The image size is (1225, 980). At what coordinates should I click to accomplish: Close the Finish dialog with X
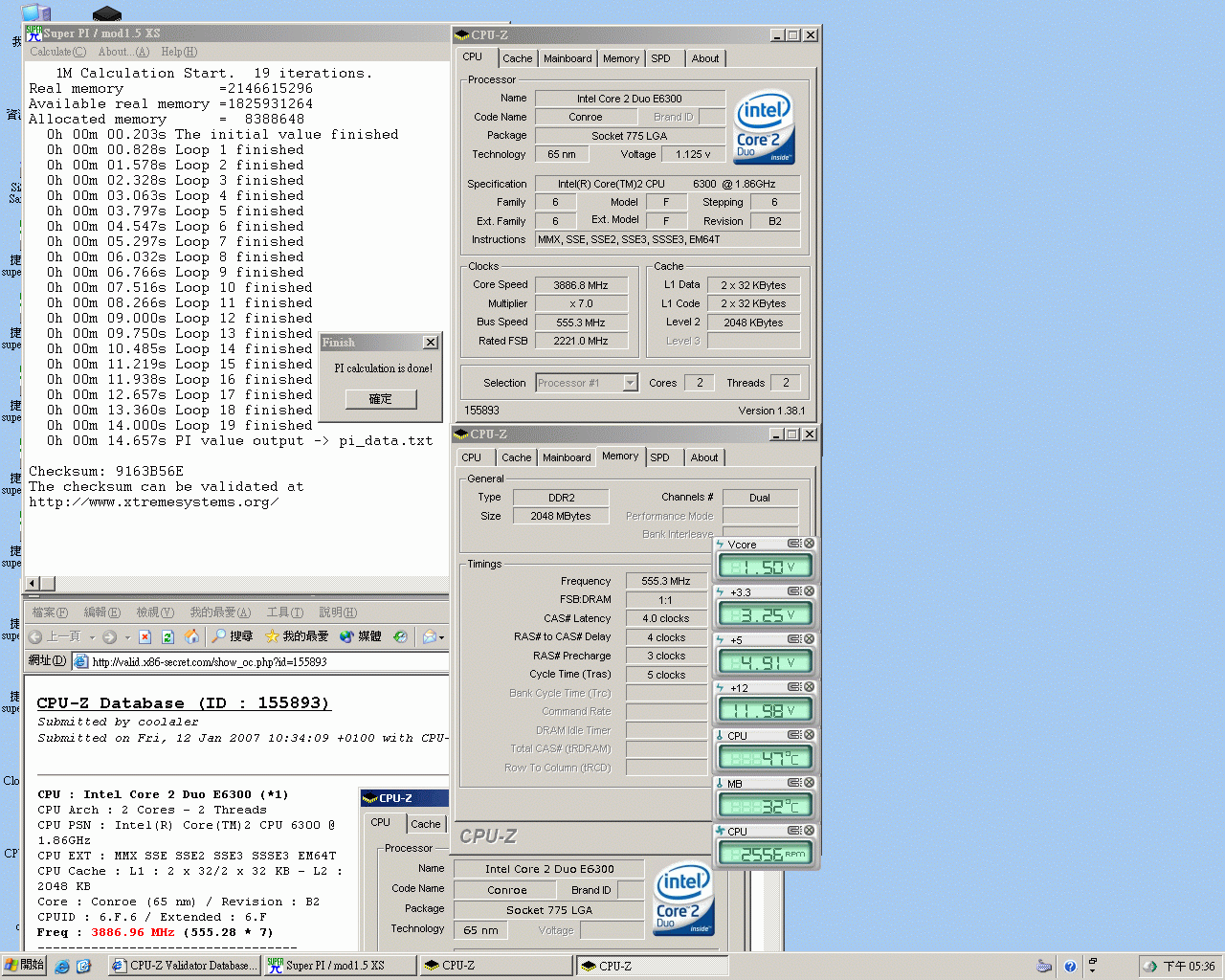pos(431,343)
